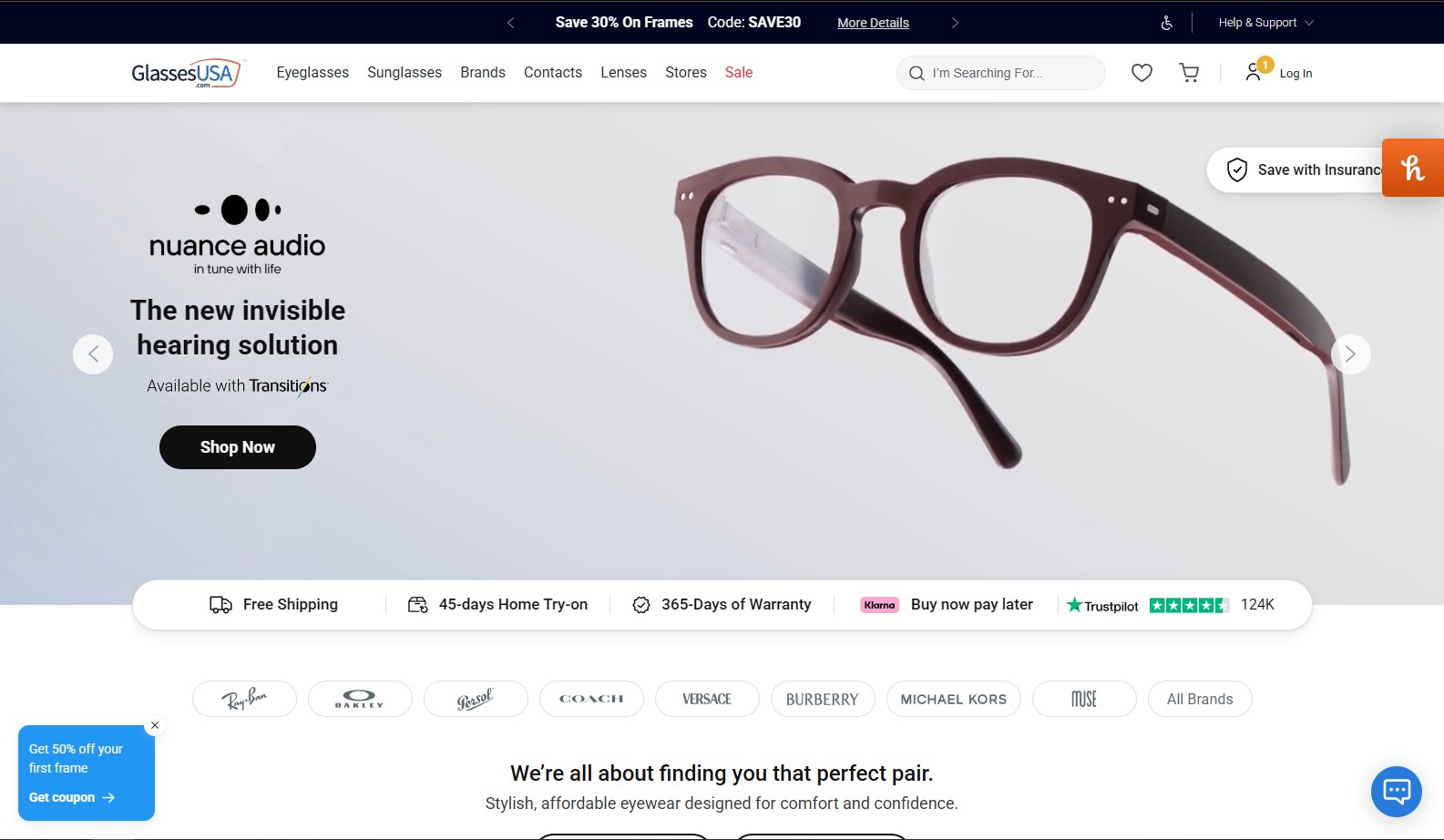Screen dimensions: 1444x840
Task: Open the Eyeglasses menu
Action: point(312,73)
